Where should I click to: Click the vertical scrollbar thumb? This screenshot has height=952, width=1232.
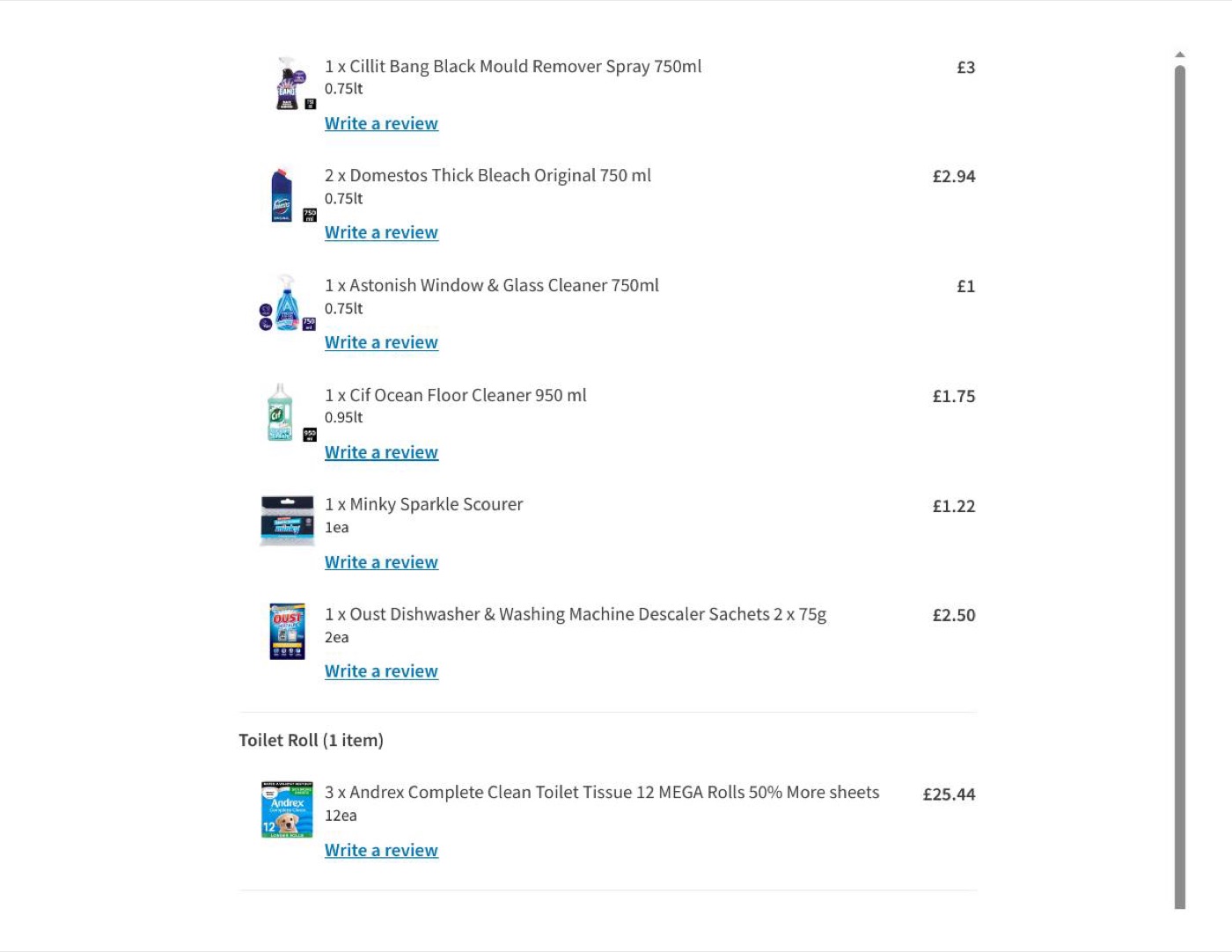[1180, 487]
